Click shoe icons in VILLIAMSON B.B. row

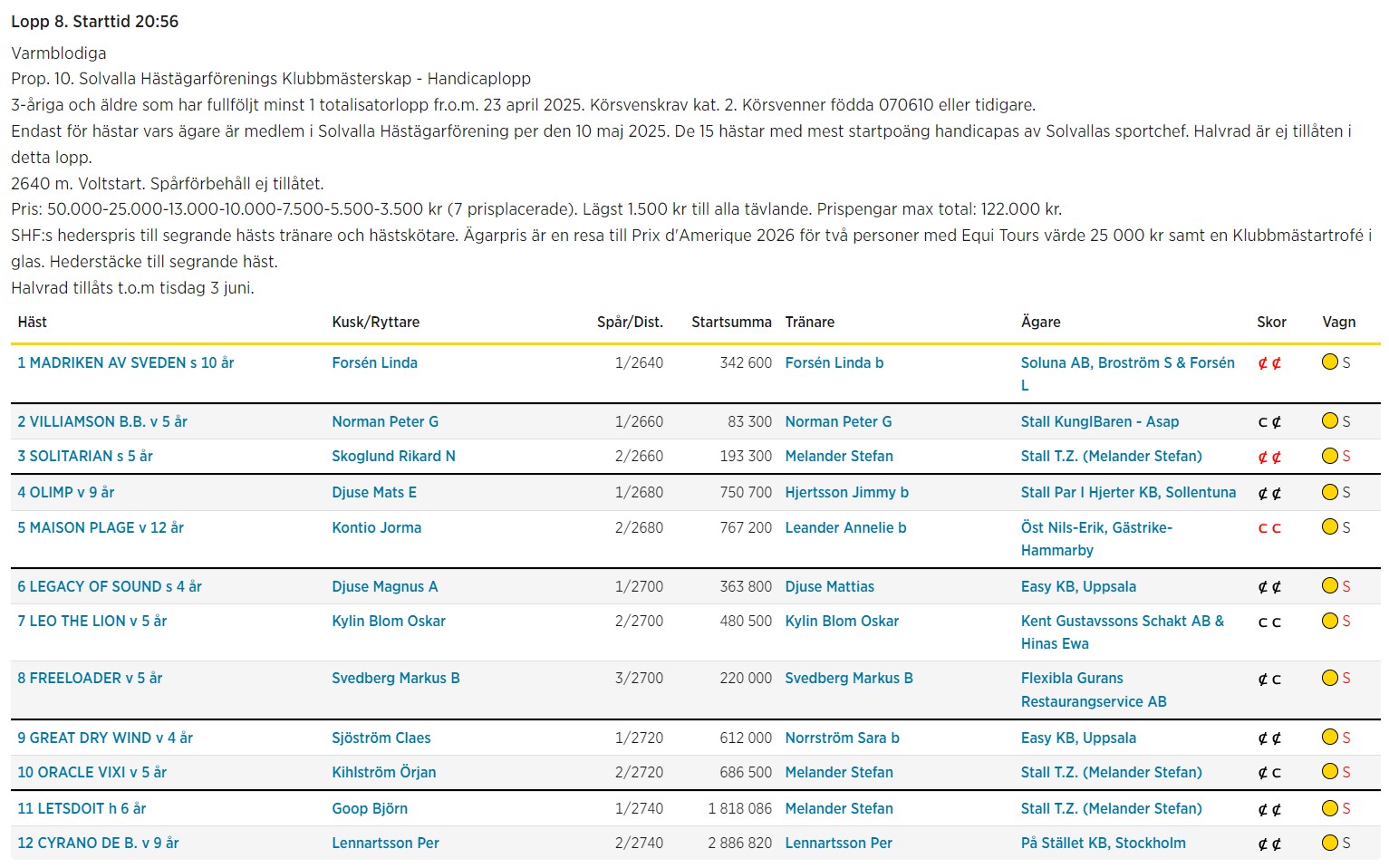[x=1269, y=422]
